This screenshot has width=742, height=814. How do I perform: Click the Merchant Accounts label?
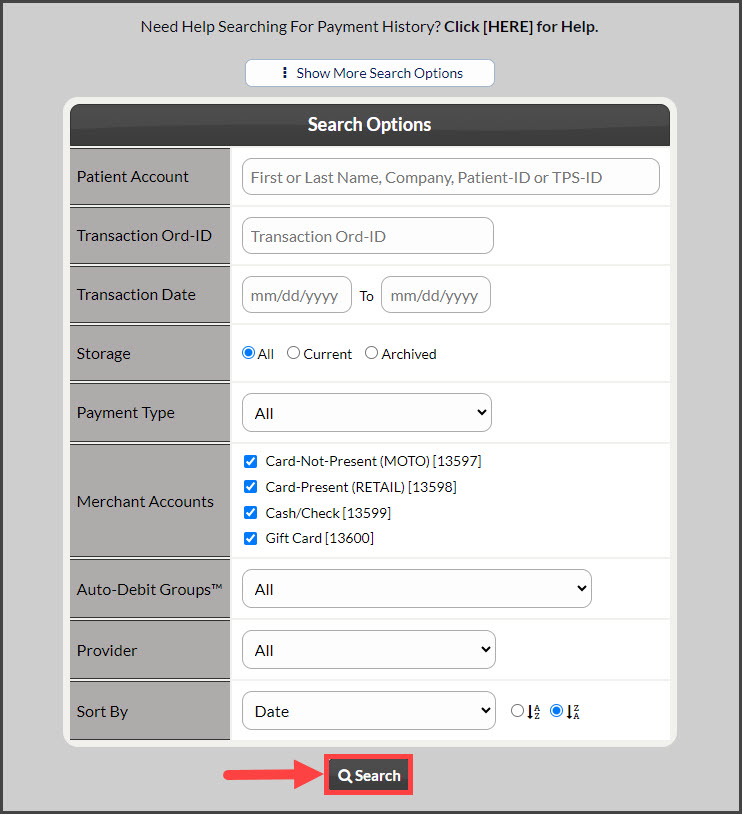click(x=145, y=501)
